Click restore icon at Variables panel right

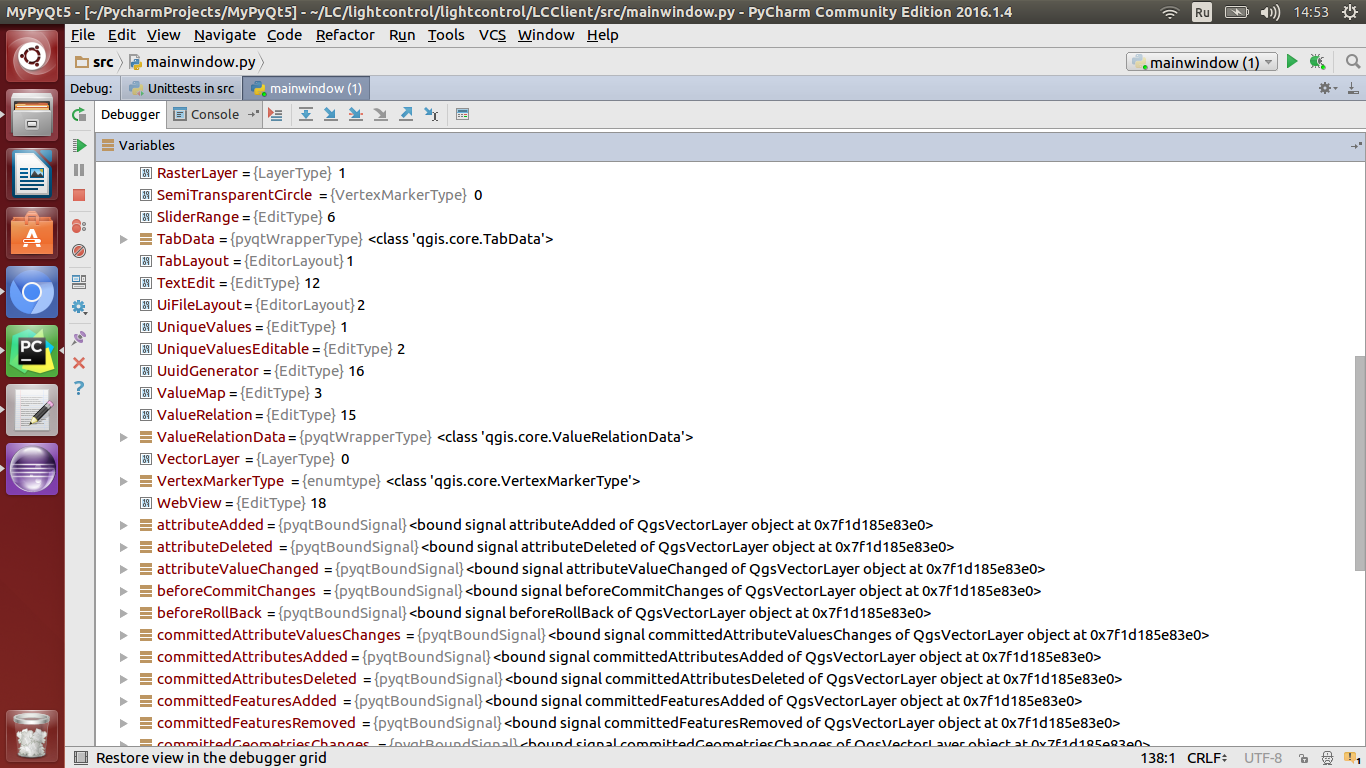coord(1356,146)
